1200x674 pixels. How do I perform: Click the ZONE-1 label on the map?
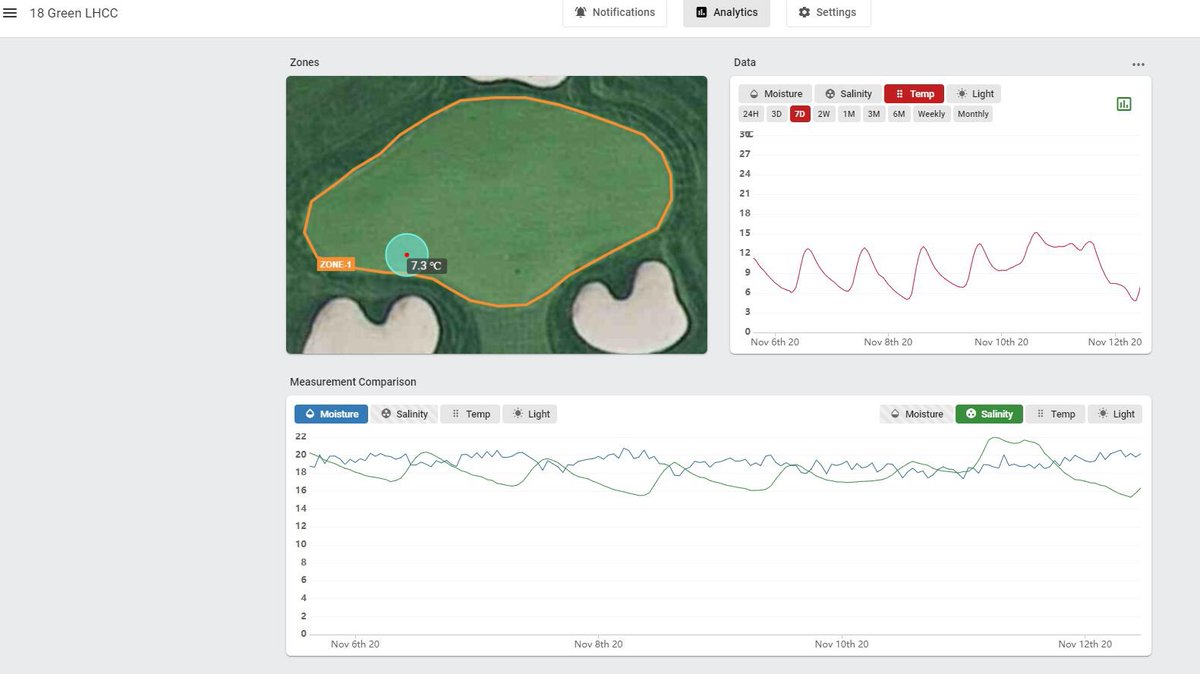[x=335, y=265]
